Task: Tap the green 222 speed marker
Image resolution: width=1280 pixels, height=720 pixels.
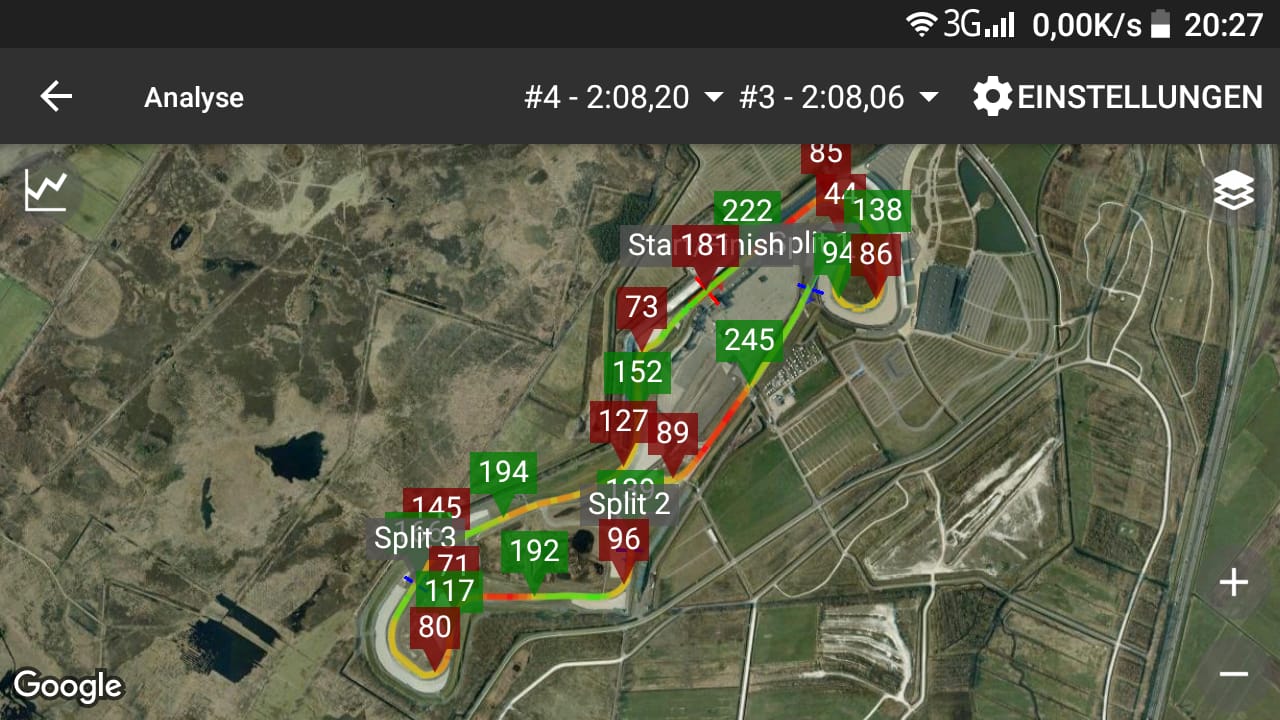Action: click(x=747, y=209)
